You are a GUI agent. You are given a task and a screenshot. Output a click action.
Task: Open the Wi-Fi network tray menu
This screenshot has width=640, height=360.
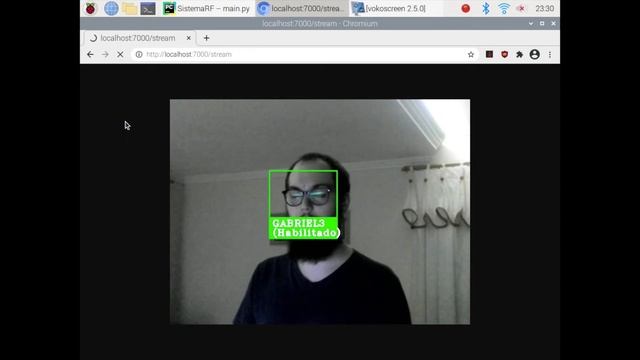(504, 9)
